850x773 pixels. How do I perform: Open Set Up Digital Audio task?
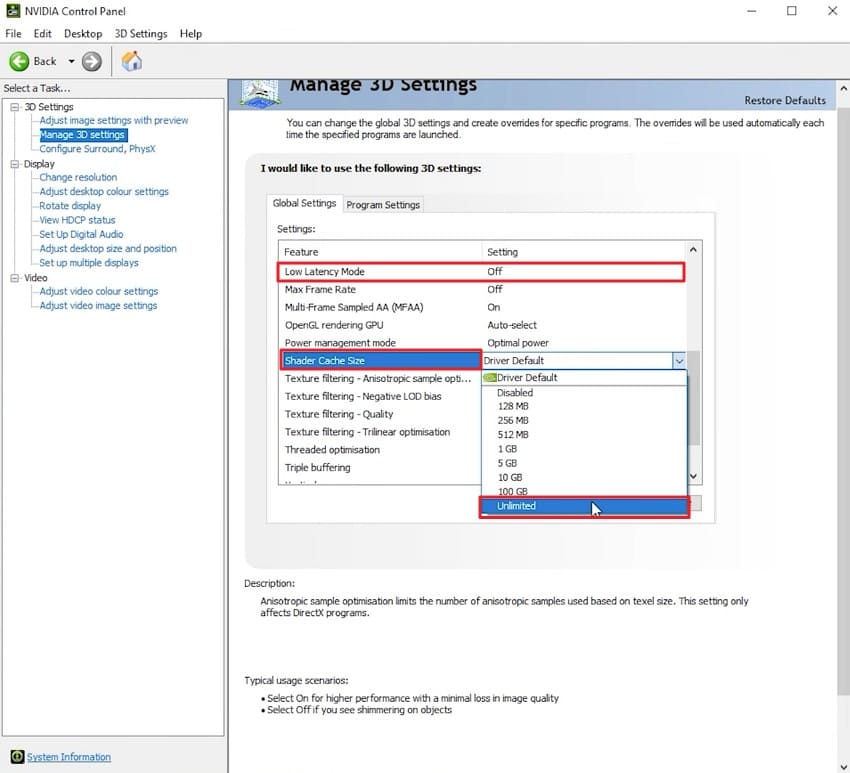coord(81,234)
